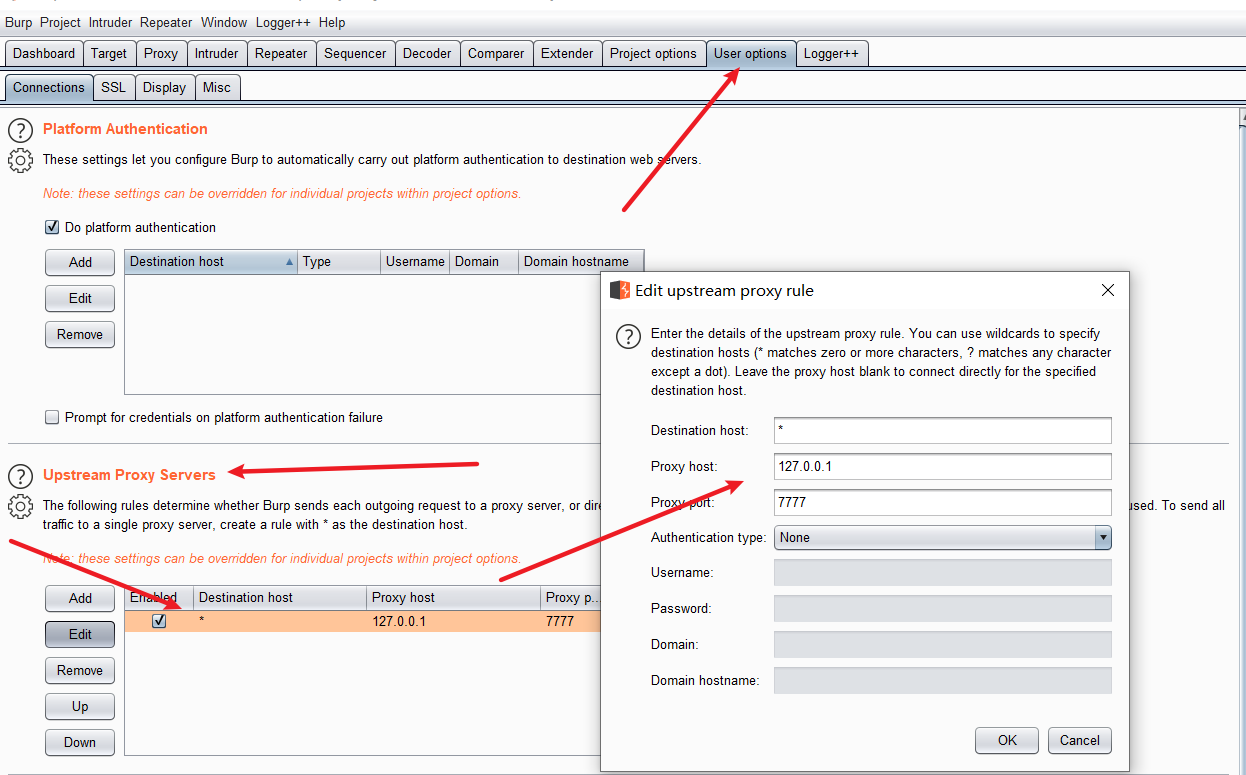1246x775 pixels.
Task: Click Enabled column header in proxy table
Action: tap(159, 598)
